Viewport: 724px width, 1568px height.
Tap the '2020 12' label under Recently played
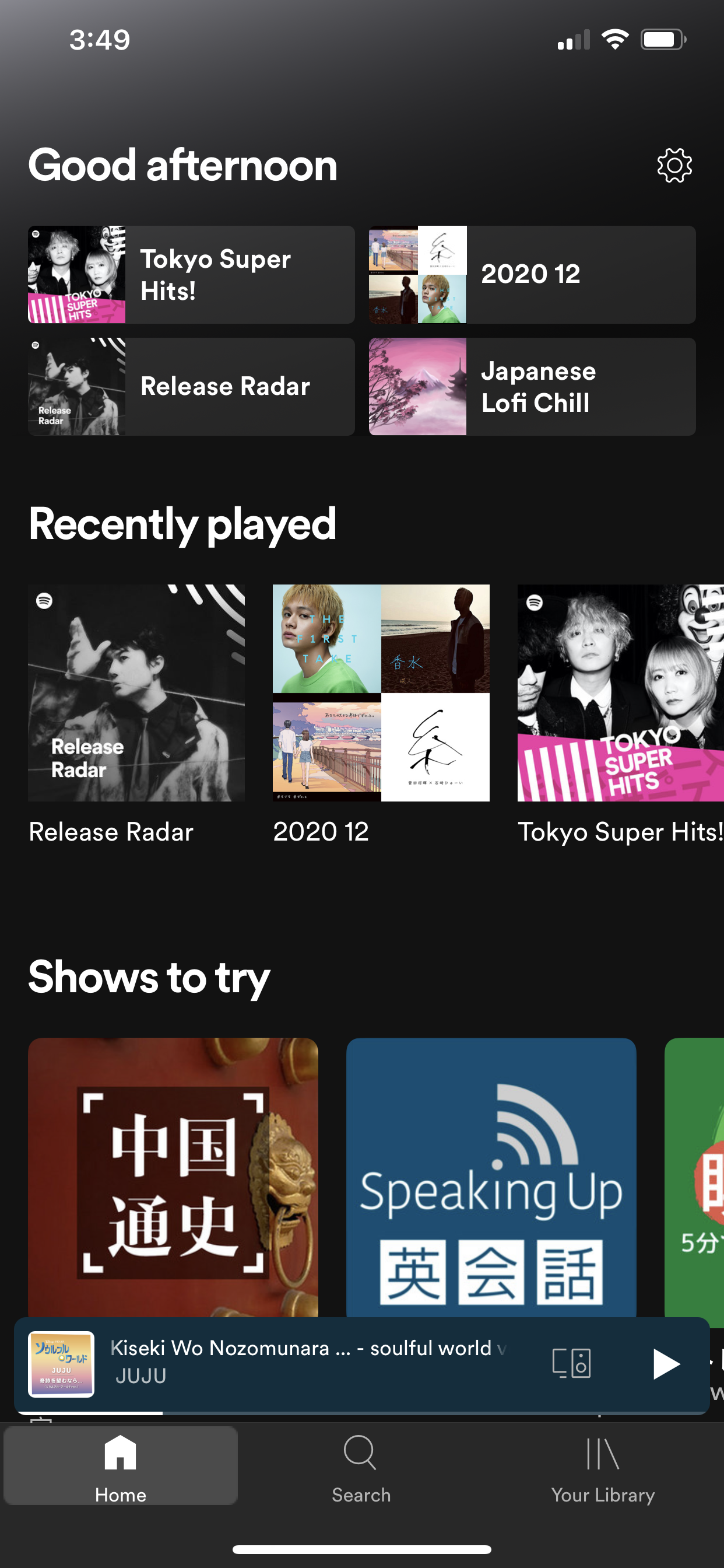point(321,831)
